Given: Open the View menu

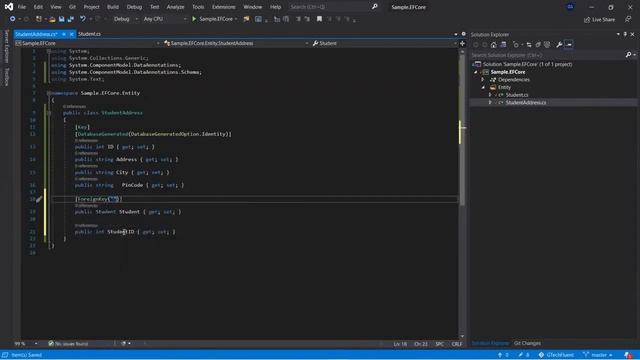Looking at the screenshot, I should point(56,7).
